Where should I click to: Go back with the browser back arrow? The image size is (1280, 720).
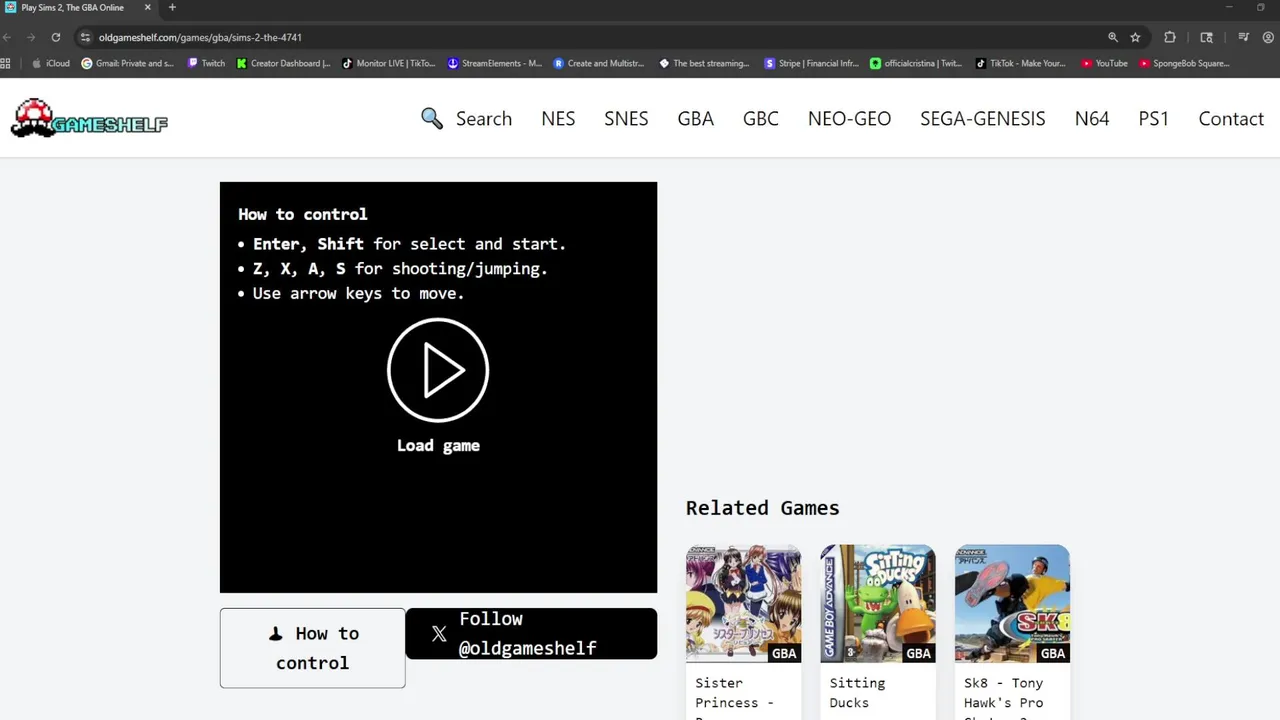pos(7,37)
